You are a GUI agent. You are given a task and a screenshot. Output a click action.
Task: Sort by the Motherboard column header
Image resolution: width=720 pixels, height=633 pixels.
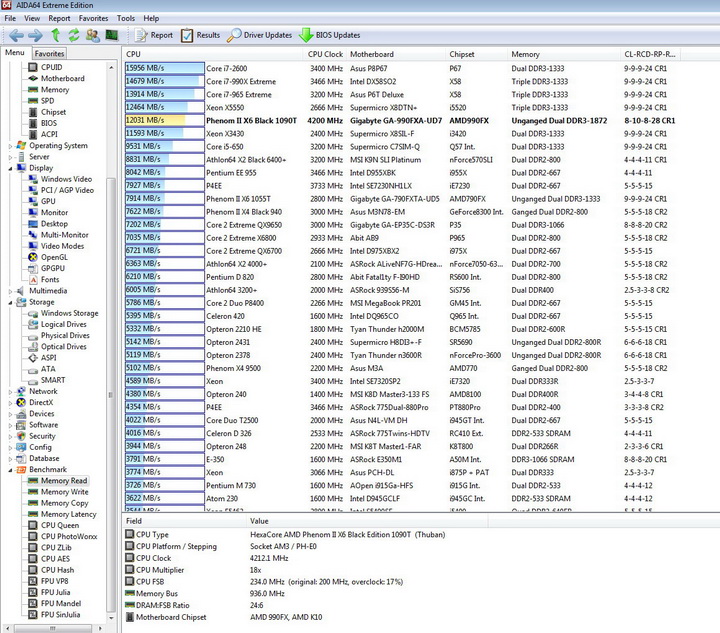coord(396,54)
